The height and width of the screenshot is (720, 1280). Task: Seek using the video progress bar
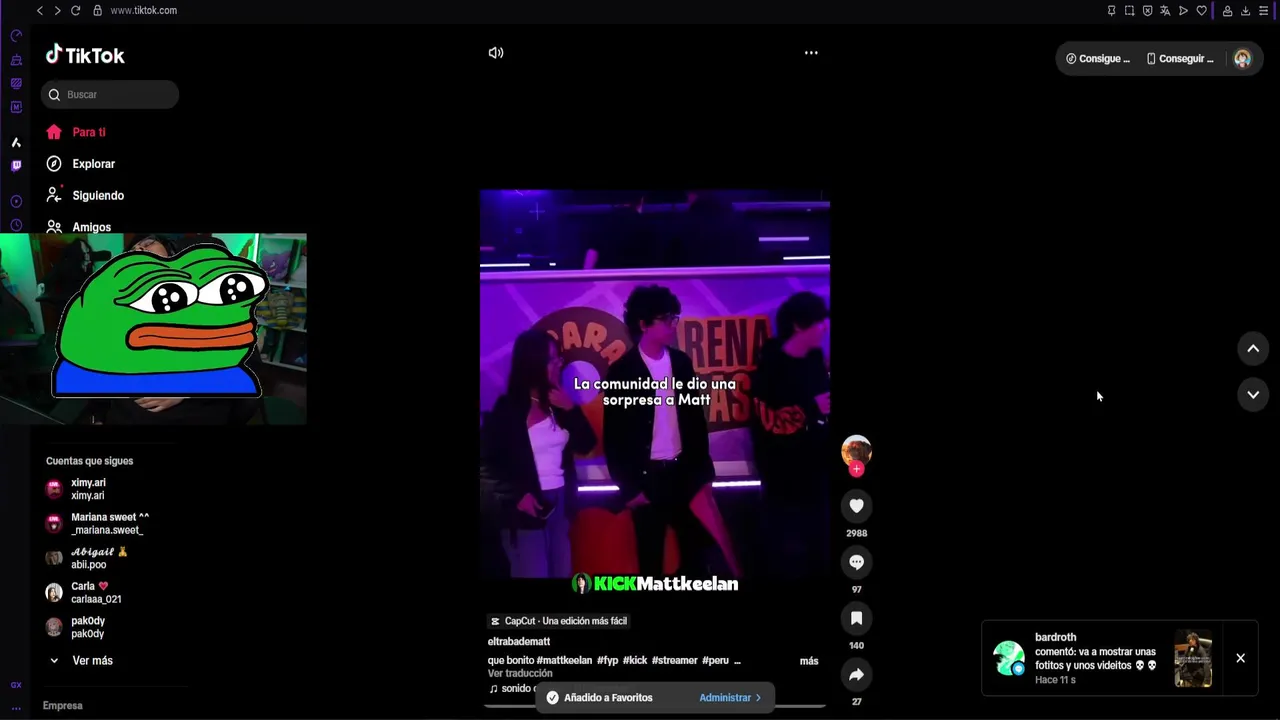(x=655, y=706)
